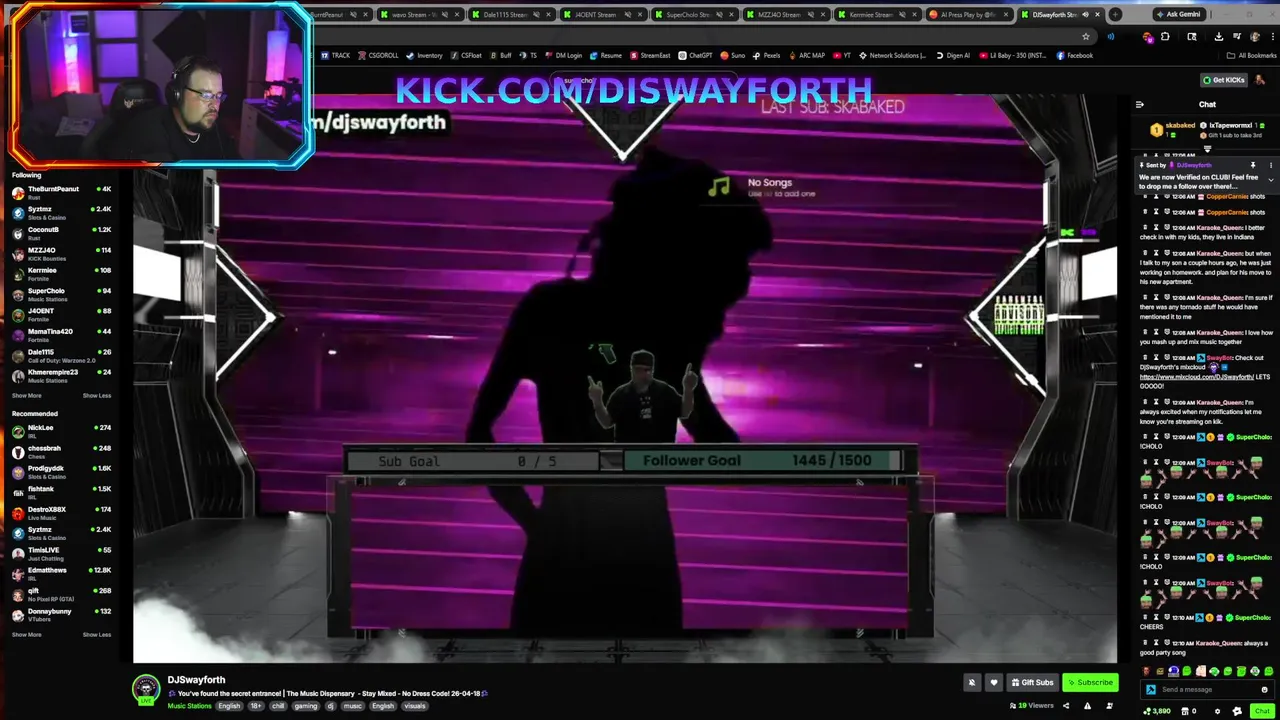The image size is (1280, 720).
Task: Open the ARC MAP bookmark
Action: (806, 55)
